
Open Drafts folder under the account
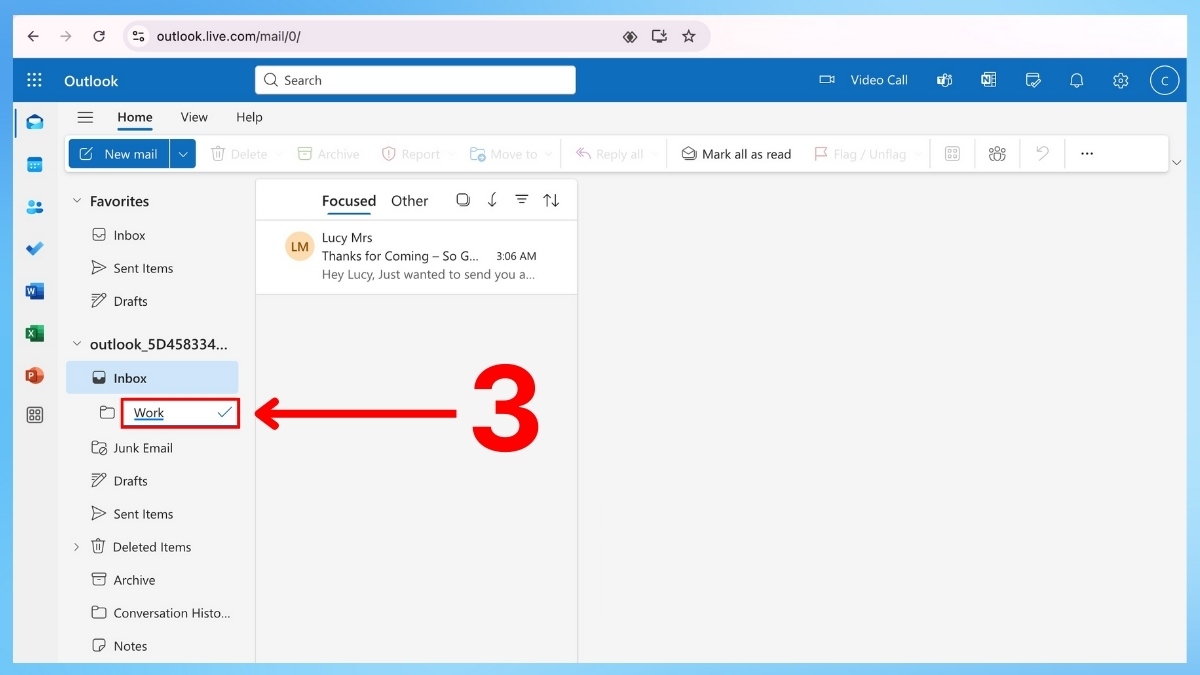152,481
